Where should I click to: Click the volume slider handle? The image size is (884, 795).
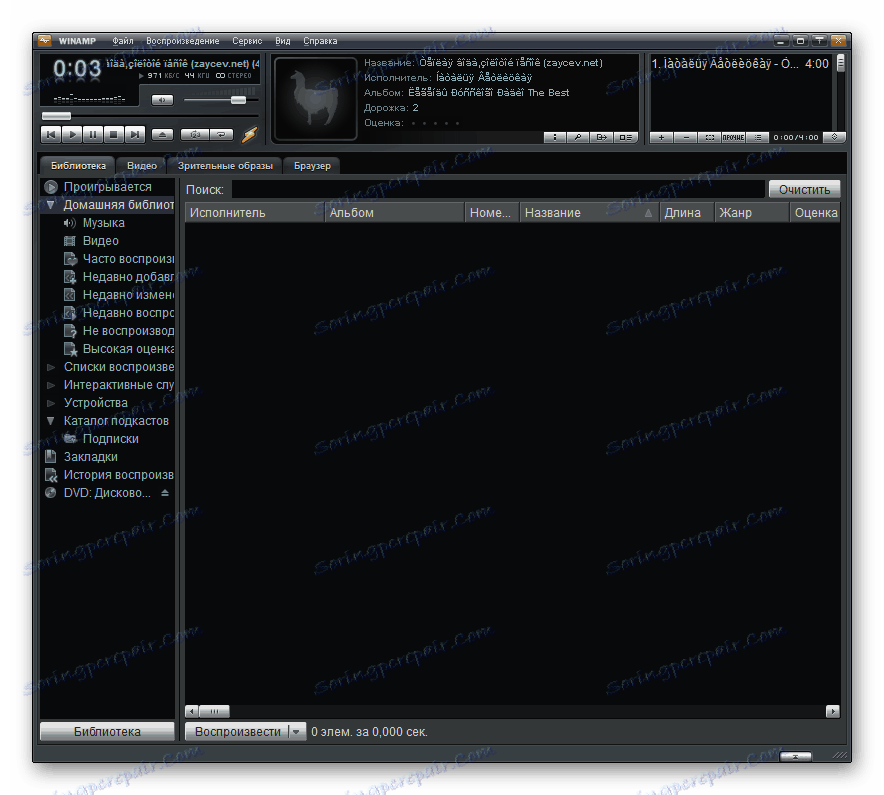click(x=238, y=100)
